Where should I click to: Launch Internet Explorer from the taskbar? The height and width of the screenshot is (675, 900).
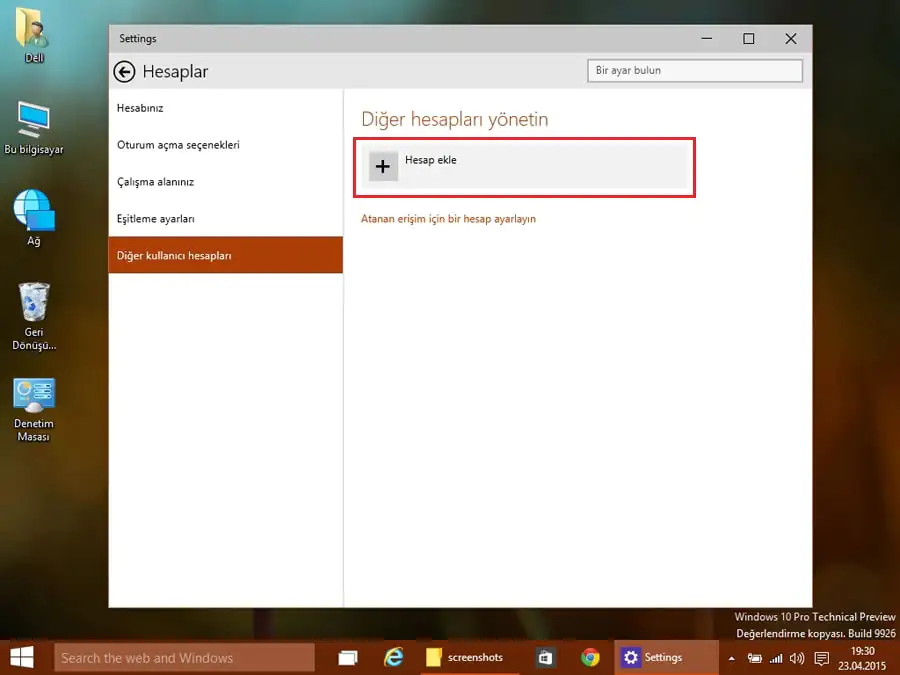tap(393, 657)
